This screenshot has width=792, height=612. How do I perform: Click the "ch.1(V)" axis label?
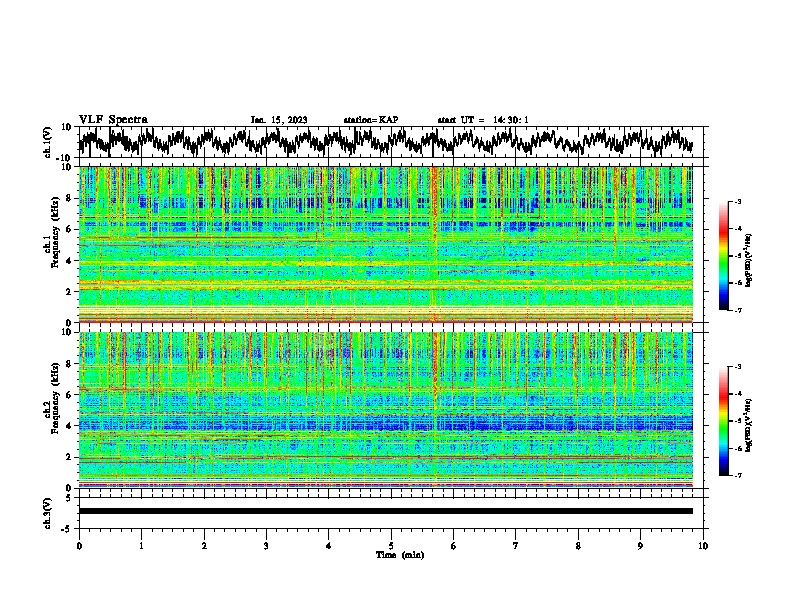pyautogui.click(x=49, y=142)
